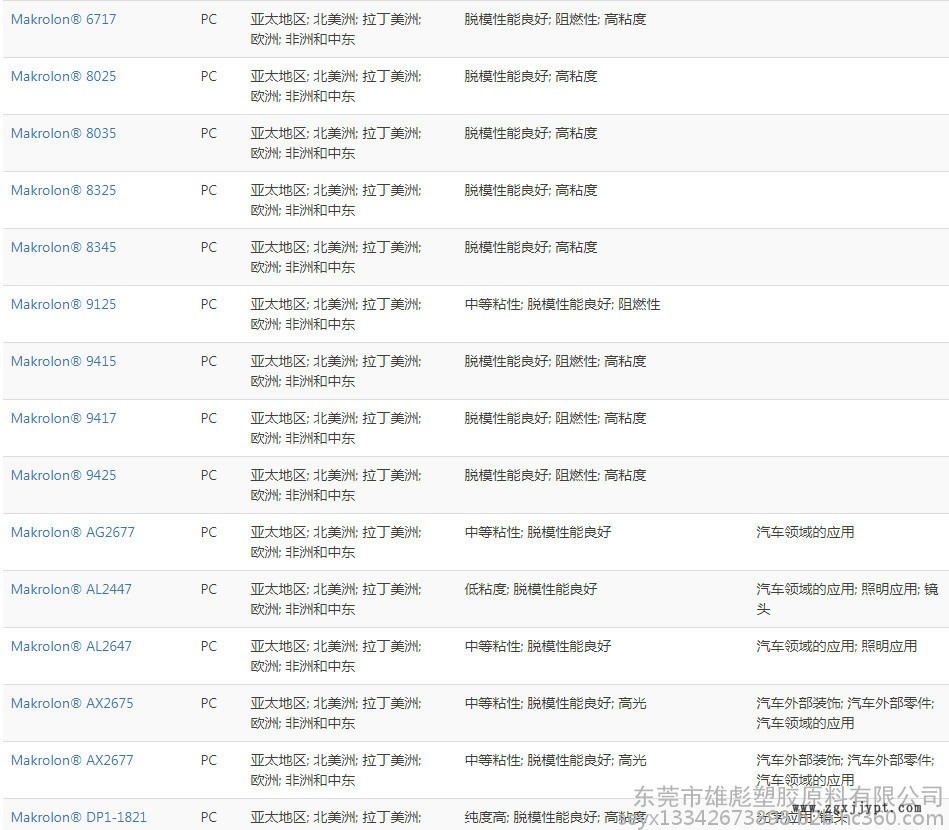The image size is (949, 830).
Task: Click the Makrolon® 9125 link
Action: [63, 304]
